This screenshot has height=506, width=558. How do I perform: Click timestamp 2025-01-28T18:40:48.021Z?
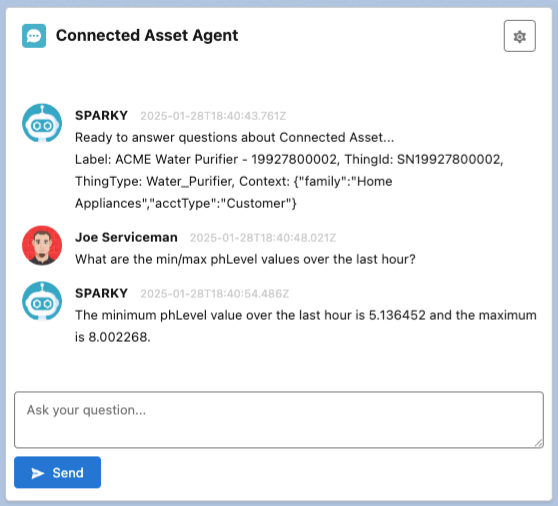(x=263, y=238)
